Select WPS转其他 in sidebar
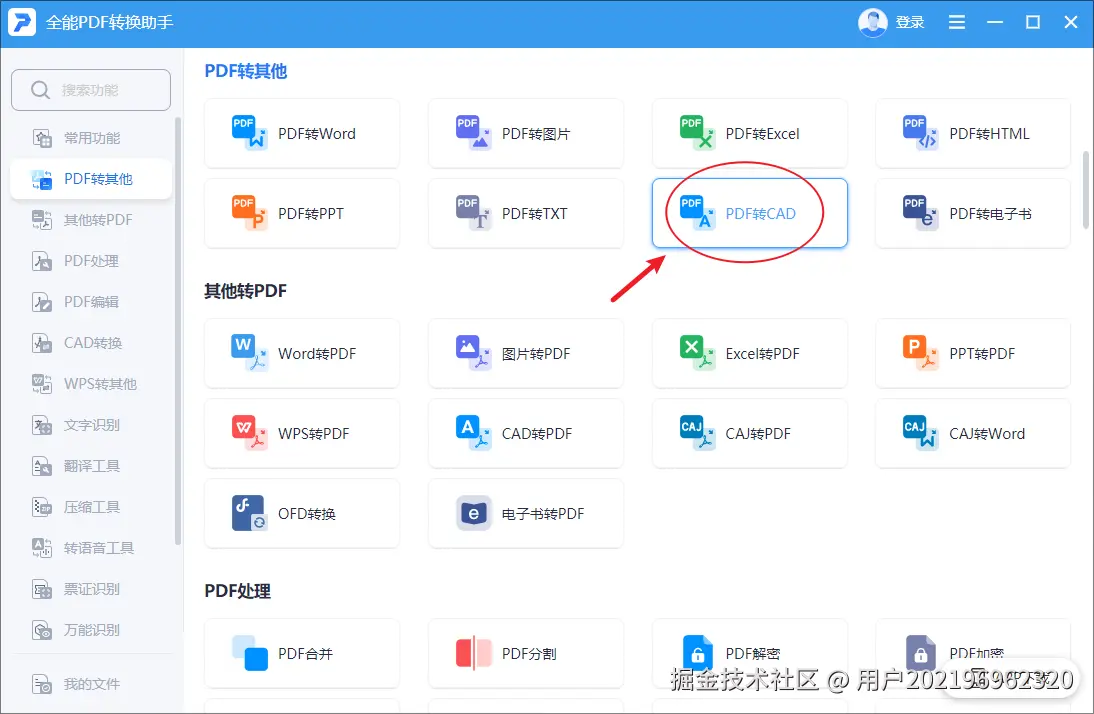 click(91, 384)
